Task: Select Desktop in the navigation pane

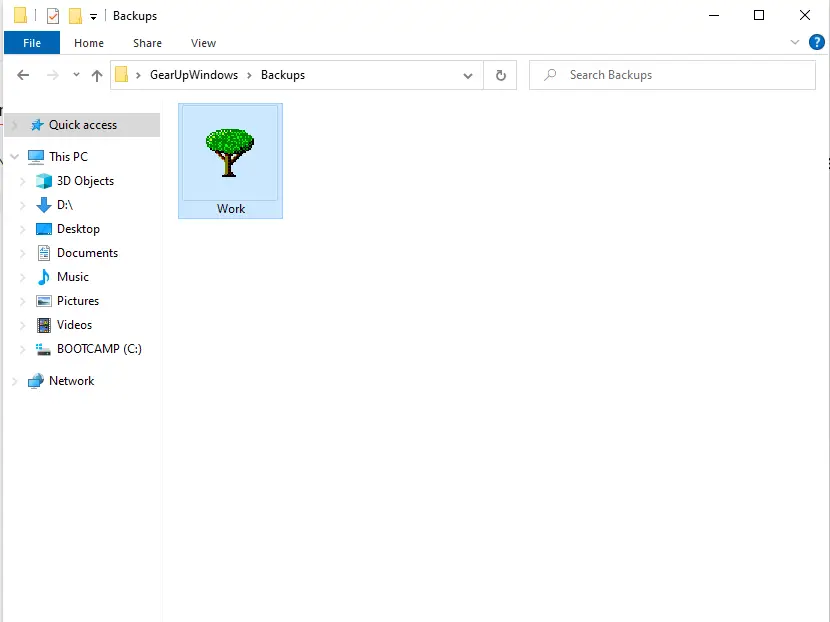Action: tap(78, 229)
